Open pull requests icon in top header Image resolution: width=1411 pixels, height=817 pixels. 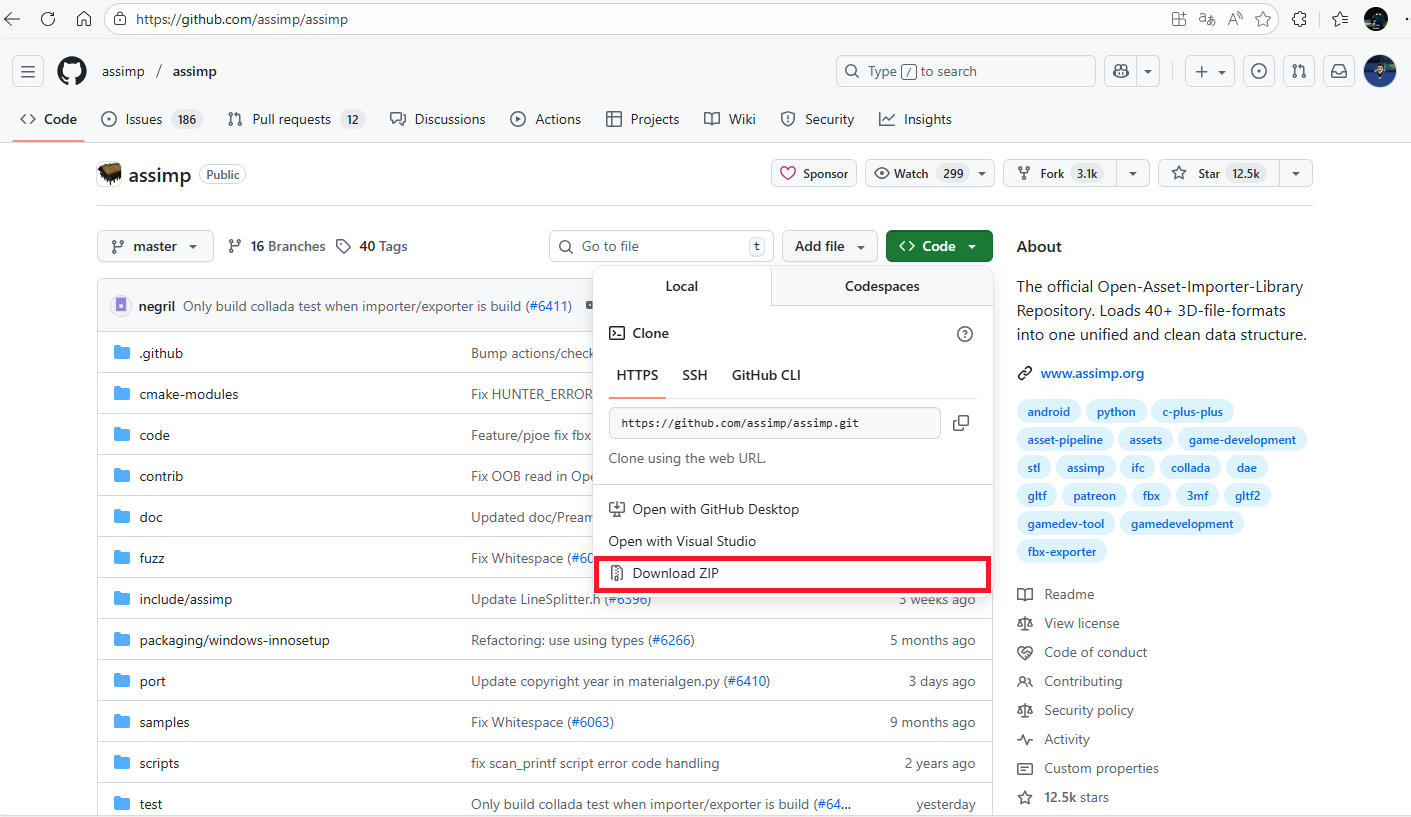click(1298, 71)
